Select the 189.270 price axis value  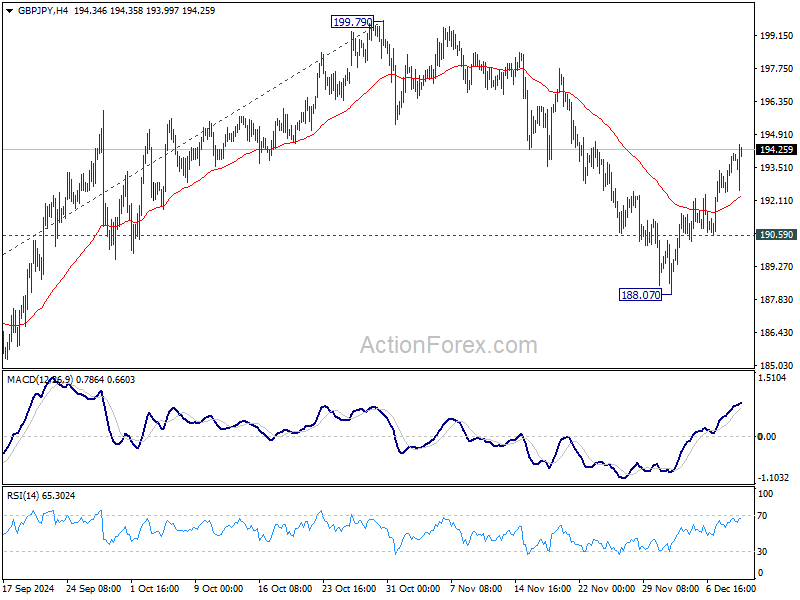coord(777,267)
